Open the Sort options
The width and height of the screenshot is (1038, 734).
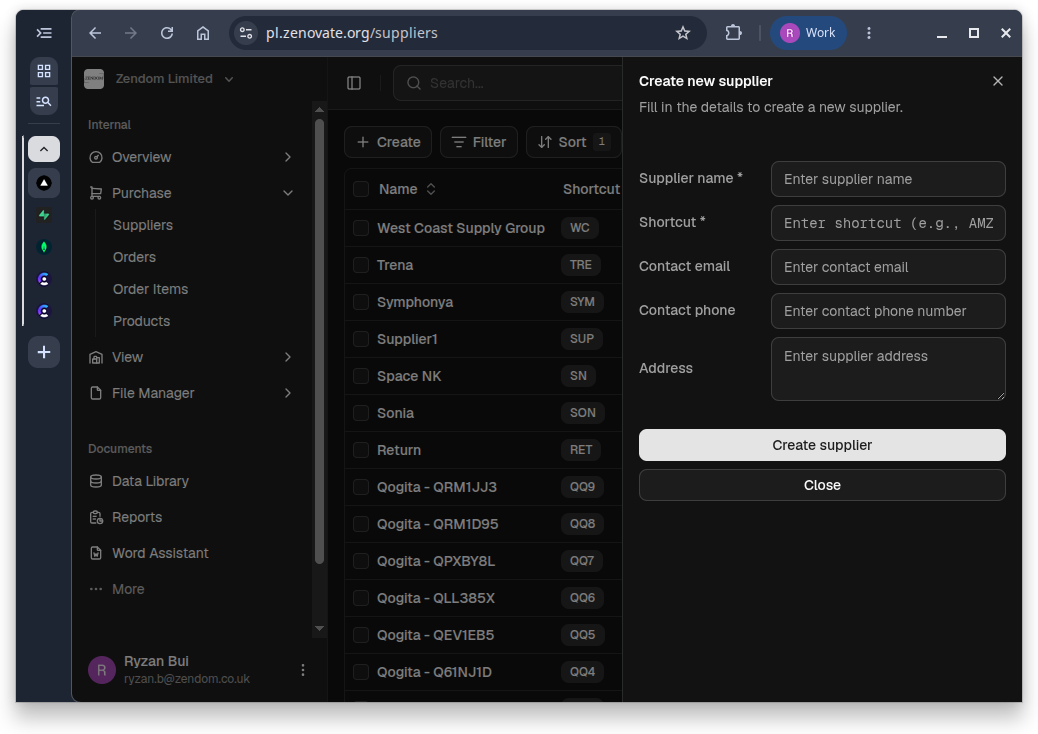(x=573, y=142)
